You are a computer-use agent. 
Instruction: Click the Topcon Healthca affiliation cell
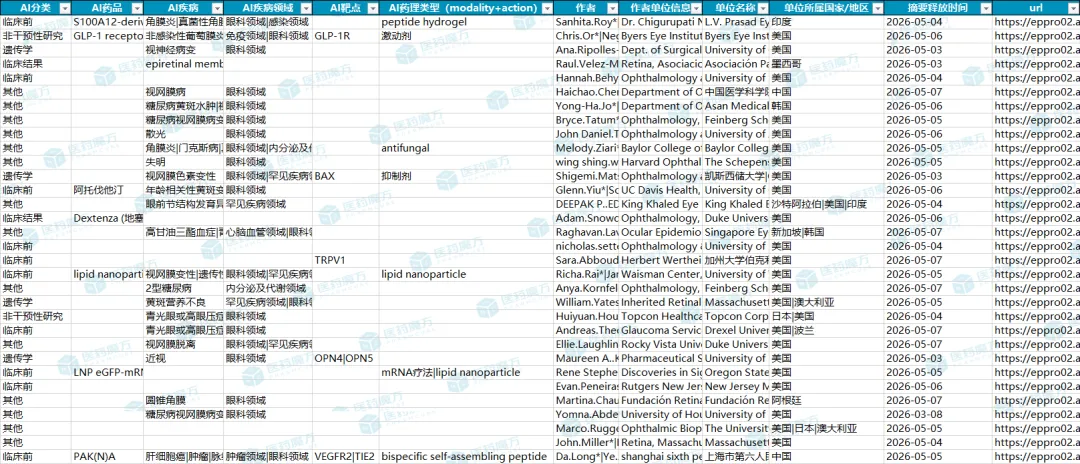tap(661, 316)
